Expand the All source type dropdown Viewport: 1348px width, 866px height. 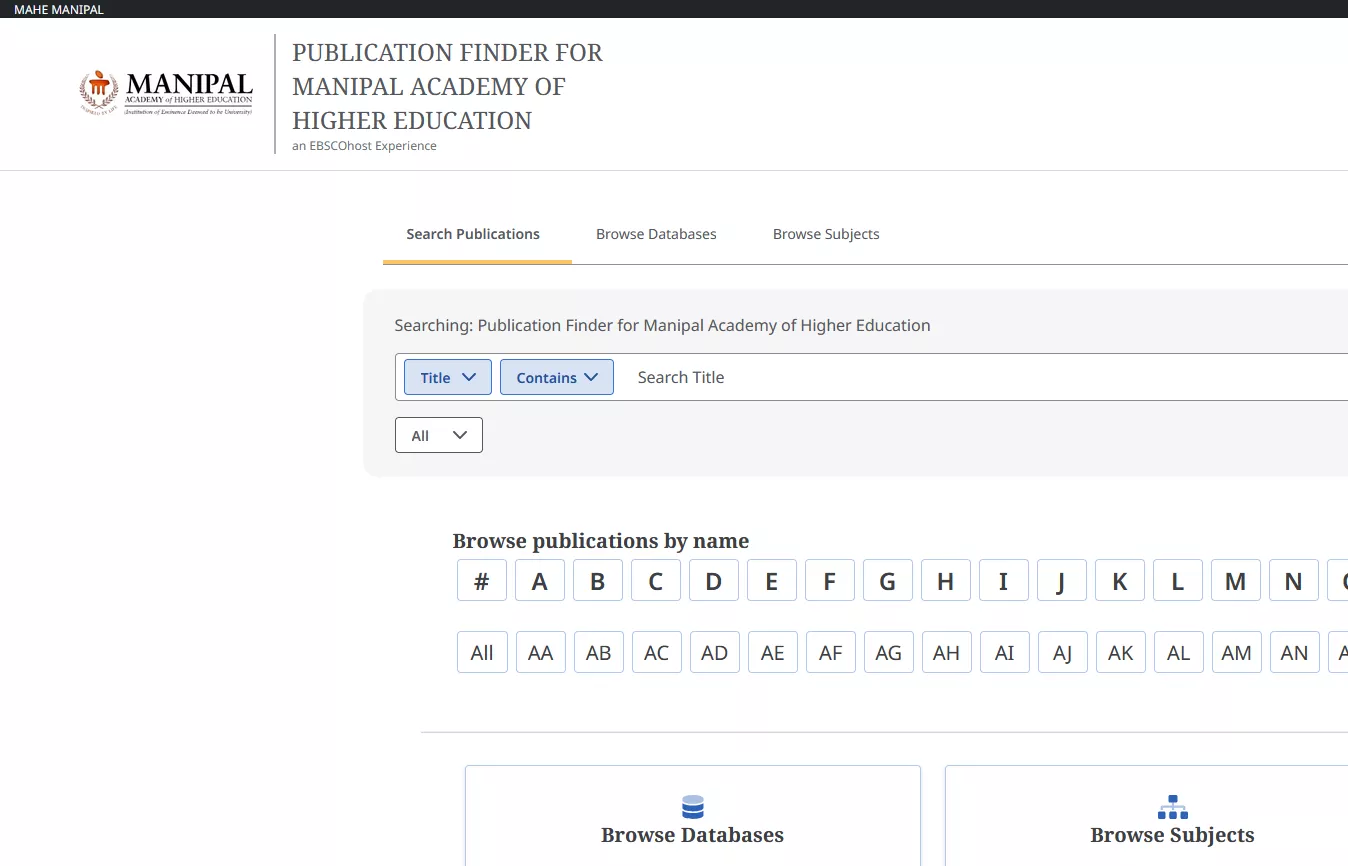click(438, 435)
